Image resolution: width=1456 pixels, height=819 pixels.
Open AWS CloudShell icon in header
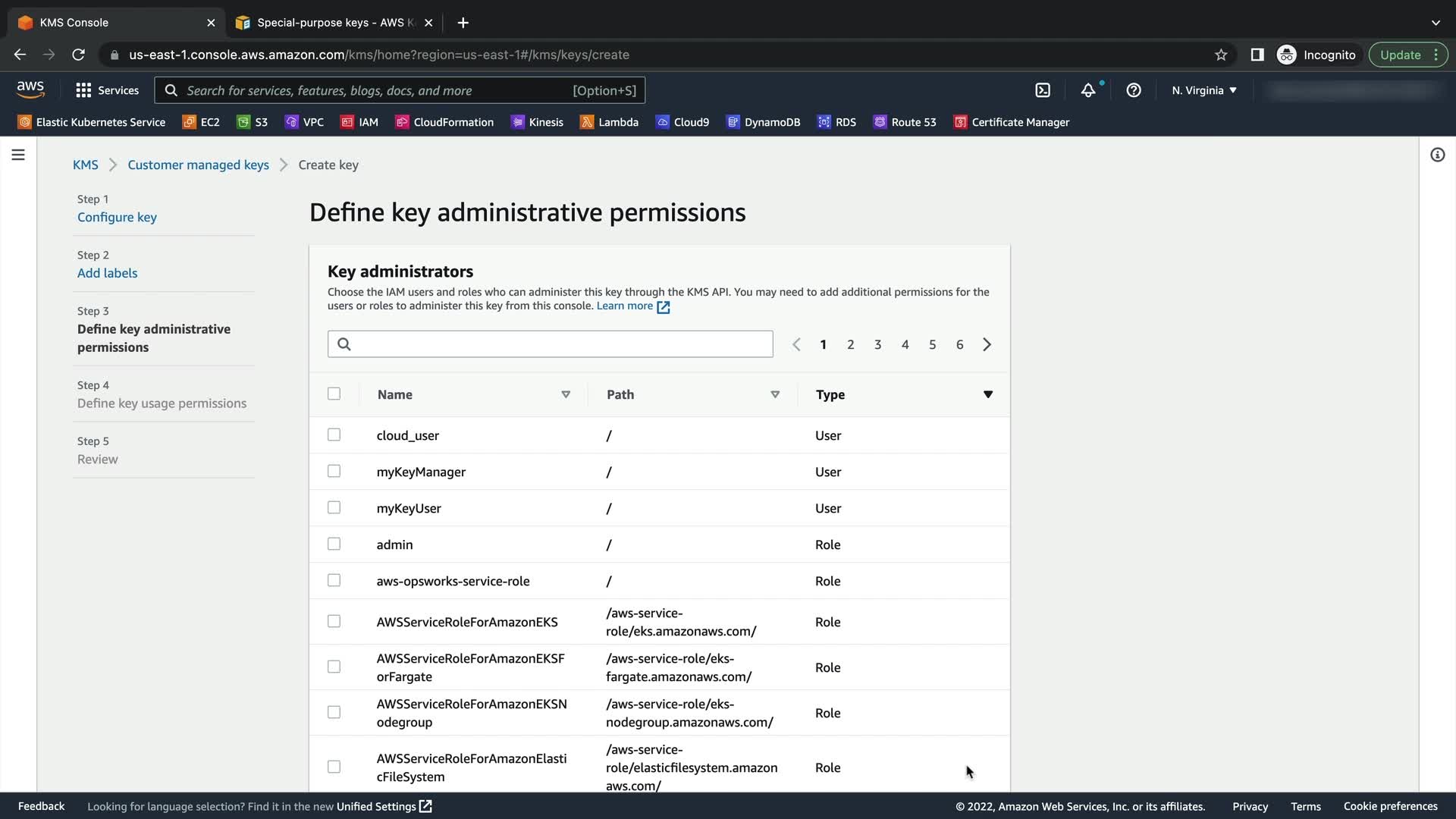pyautogui.click(x=1043, y=90)
